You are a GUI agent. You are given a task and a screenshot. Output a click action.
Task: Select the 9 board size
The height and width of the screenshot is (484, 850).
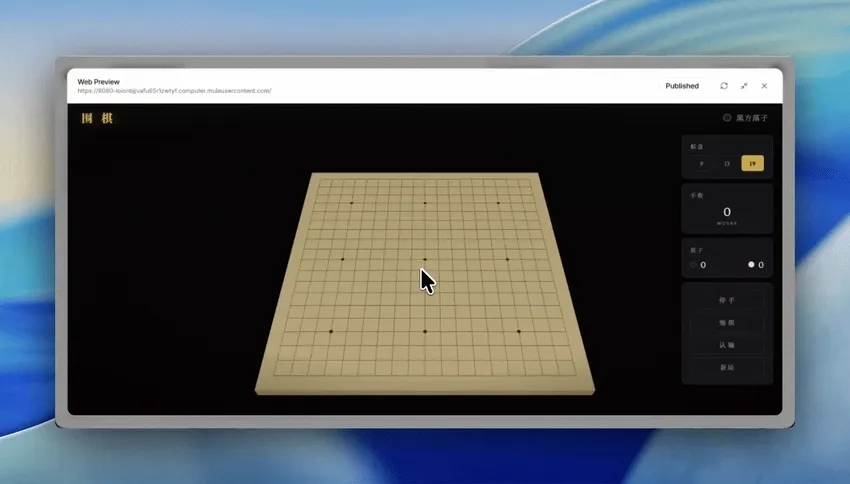point(701,163)
